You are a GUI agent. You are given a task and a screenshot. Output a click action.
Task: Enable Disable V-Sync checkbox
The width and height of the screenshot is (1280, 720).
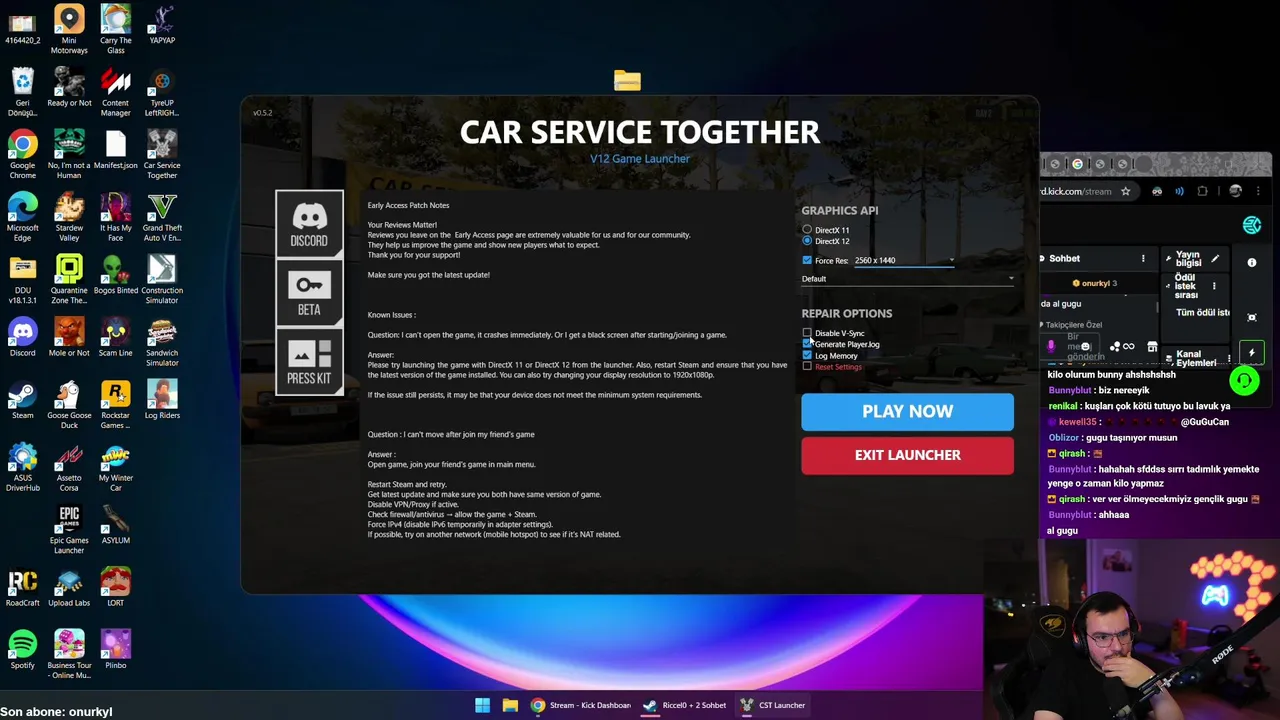807,333
